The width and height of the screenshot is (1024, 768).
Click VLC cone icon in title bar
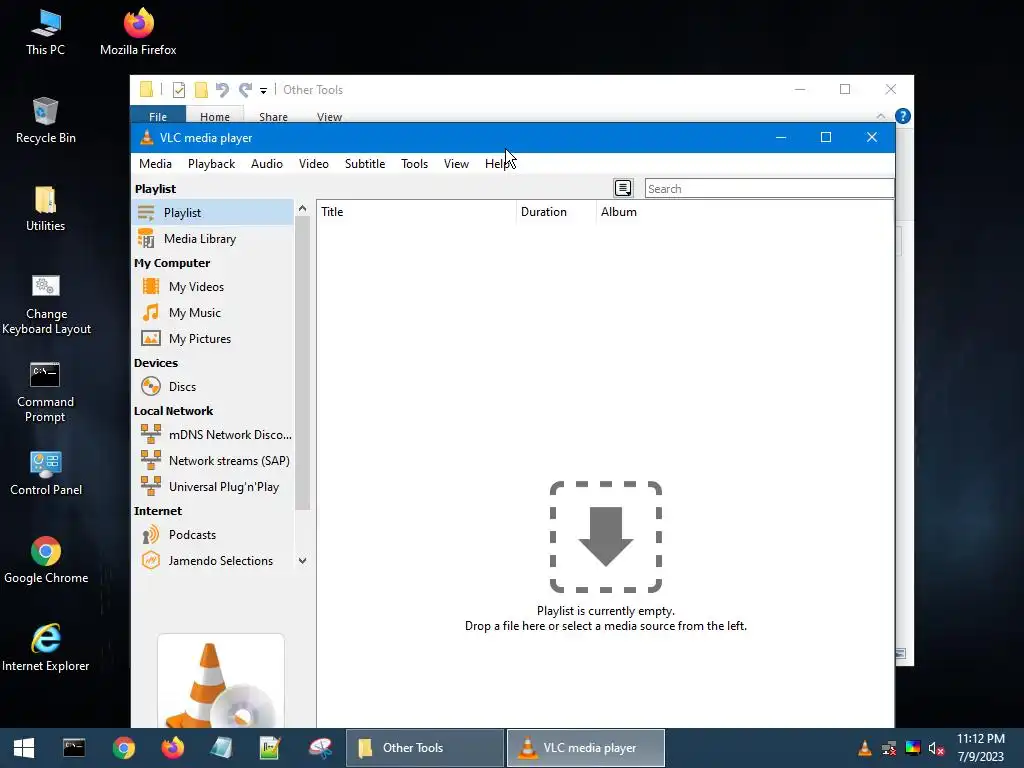click(147, 138)
